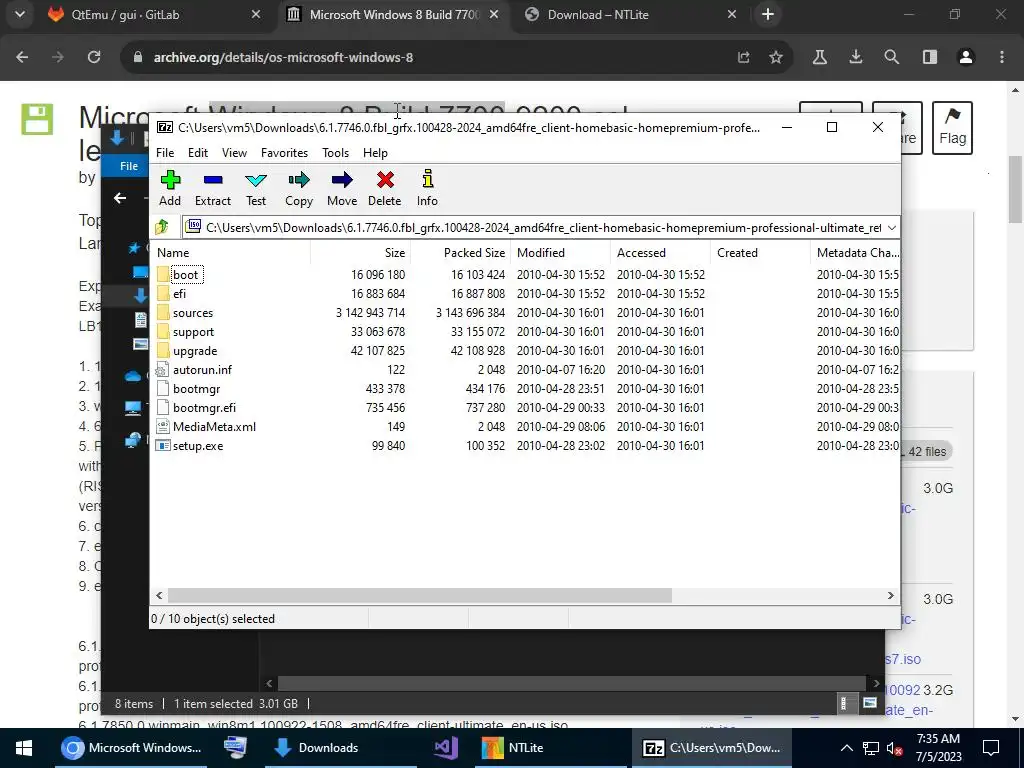The height and width of the screenshot is (768, 1024).
Task: Sort by Name column header
Action: [231, 253]
